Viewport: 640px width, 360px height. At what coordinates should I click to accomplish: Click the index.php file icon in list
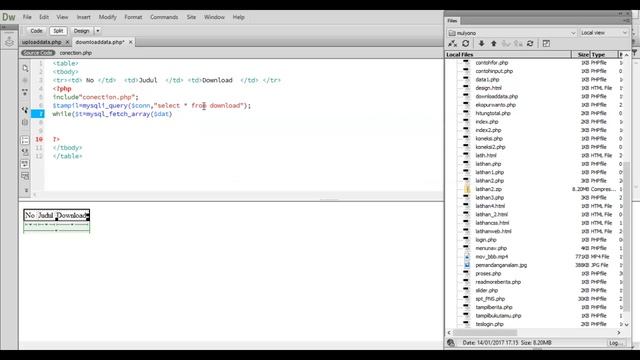pyautogui.click(x=466, y=122)
